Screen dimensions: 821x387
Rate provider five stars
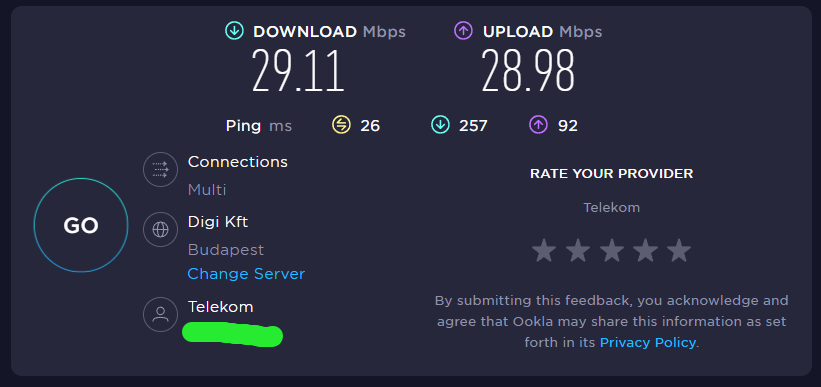(x=679, y=250)
